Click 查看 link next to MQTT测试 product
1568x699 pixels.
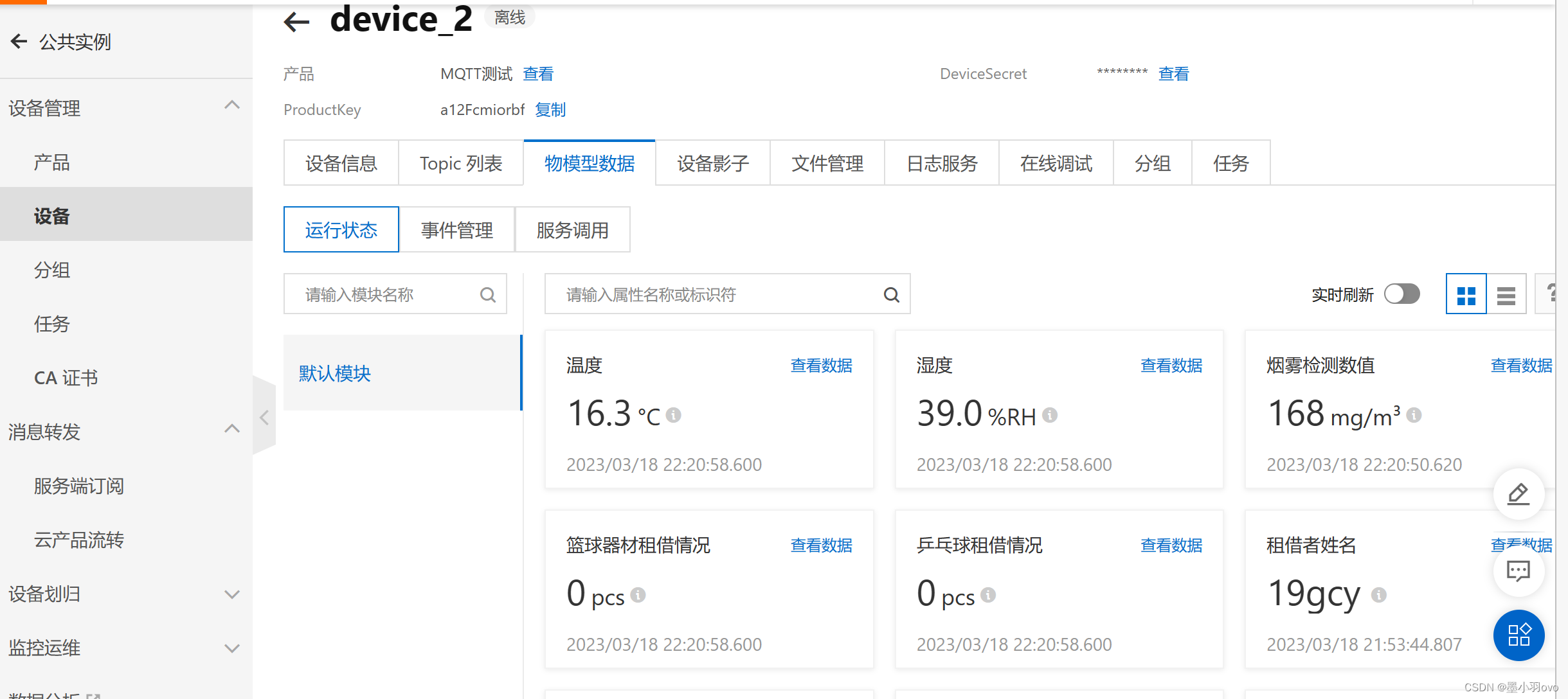click(x=538, y=74)
